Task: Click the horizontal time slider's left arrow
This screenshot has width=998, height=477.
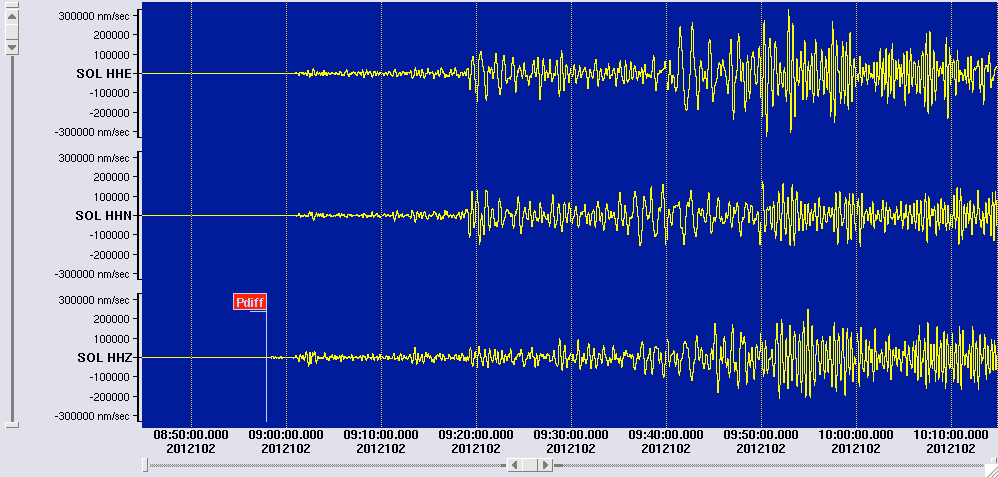Action: coord(514,465)
